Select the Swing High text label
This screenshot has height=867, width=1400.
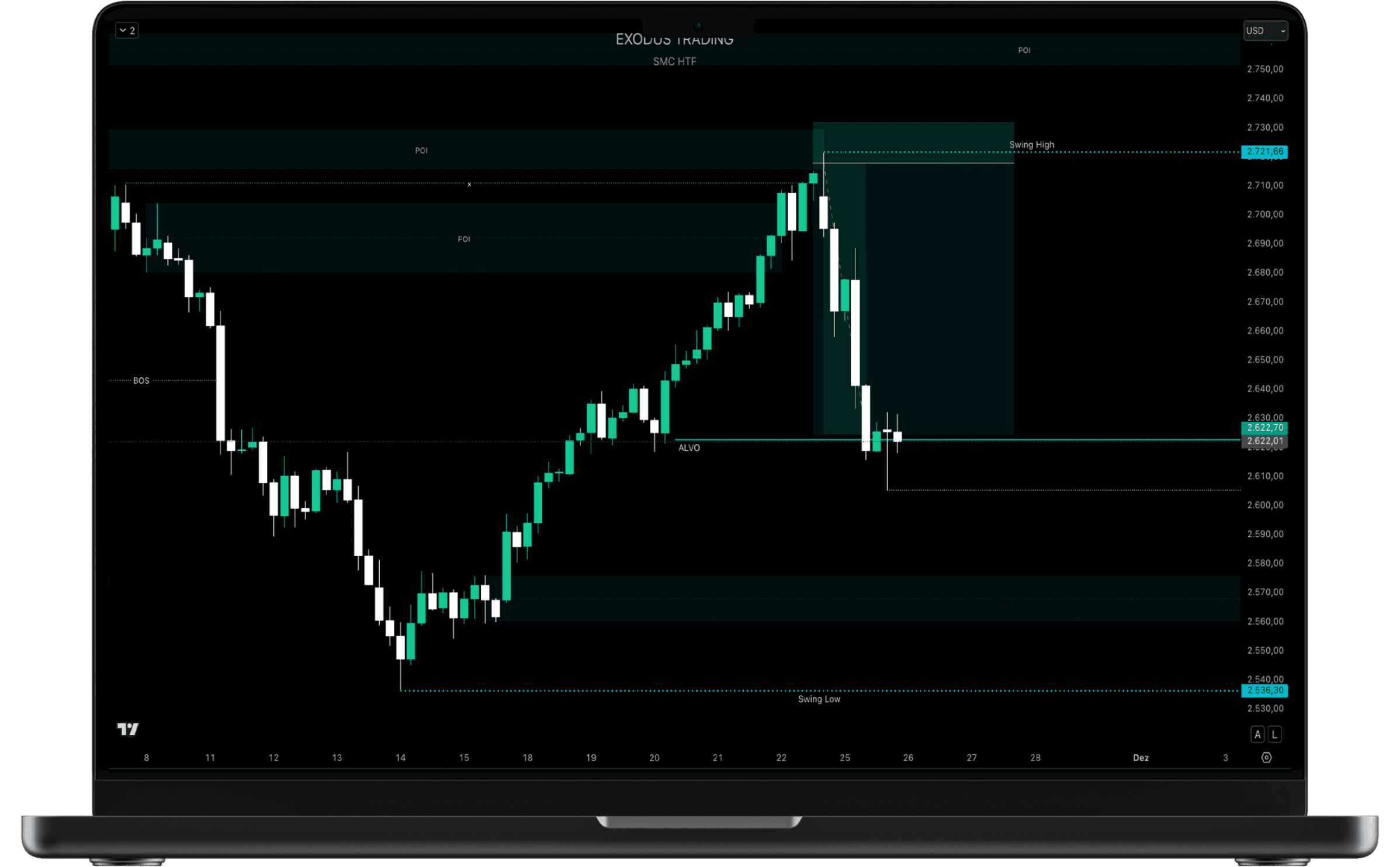point(1031,145)
